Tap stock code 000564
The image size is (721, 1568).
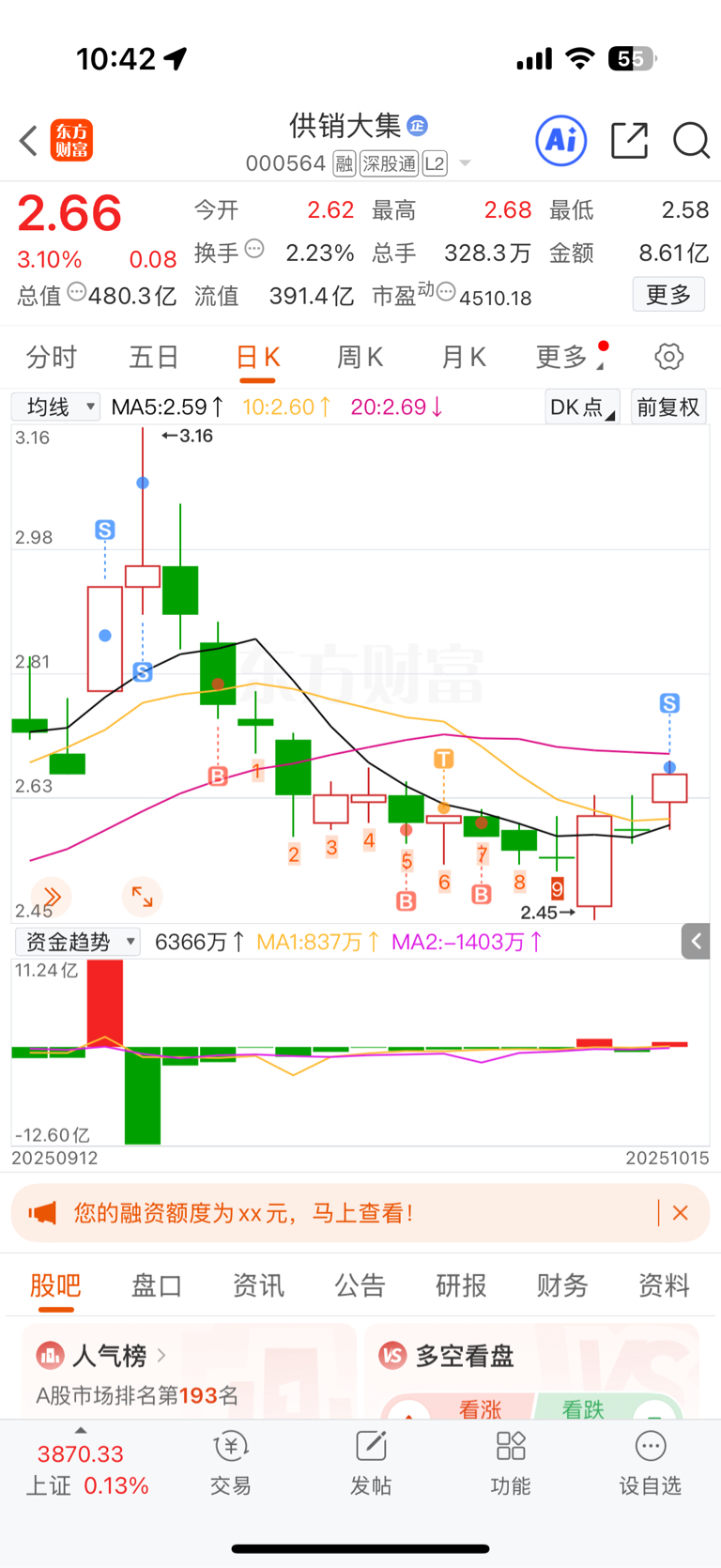pos(285,164)
